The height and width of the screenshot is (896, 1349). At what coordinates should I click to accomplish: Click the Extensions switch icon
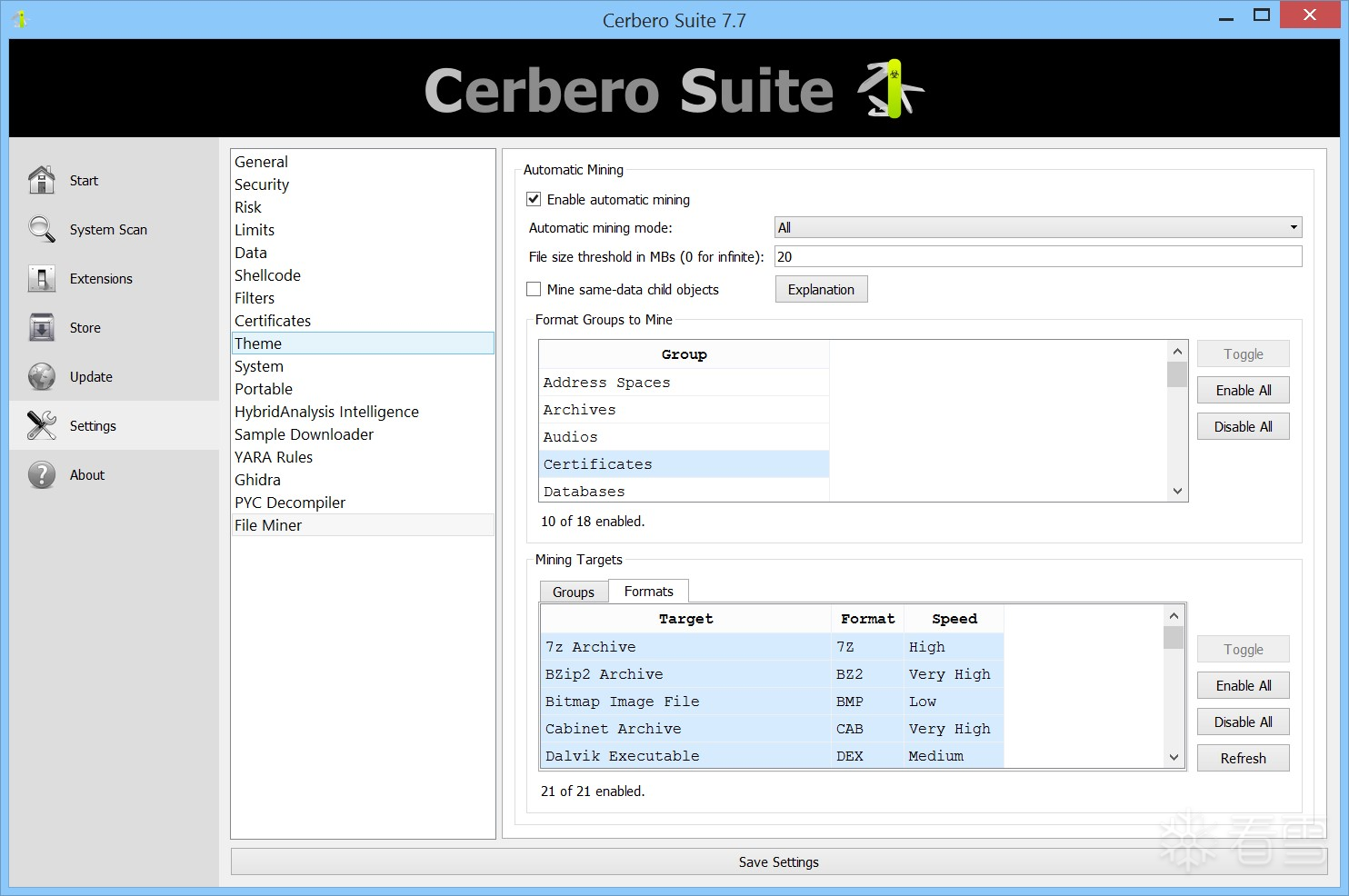tap(42, 278)
